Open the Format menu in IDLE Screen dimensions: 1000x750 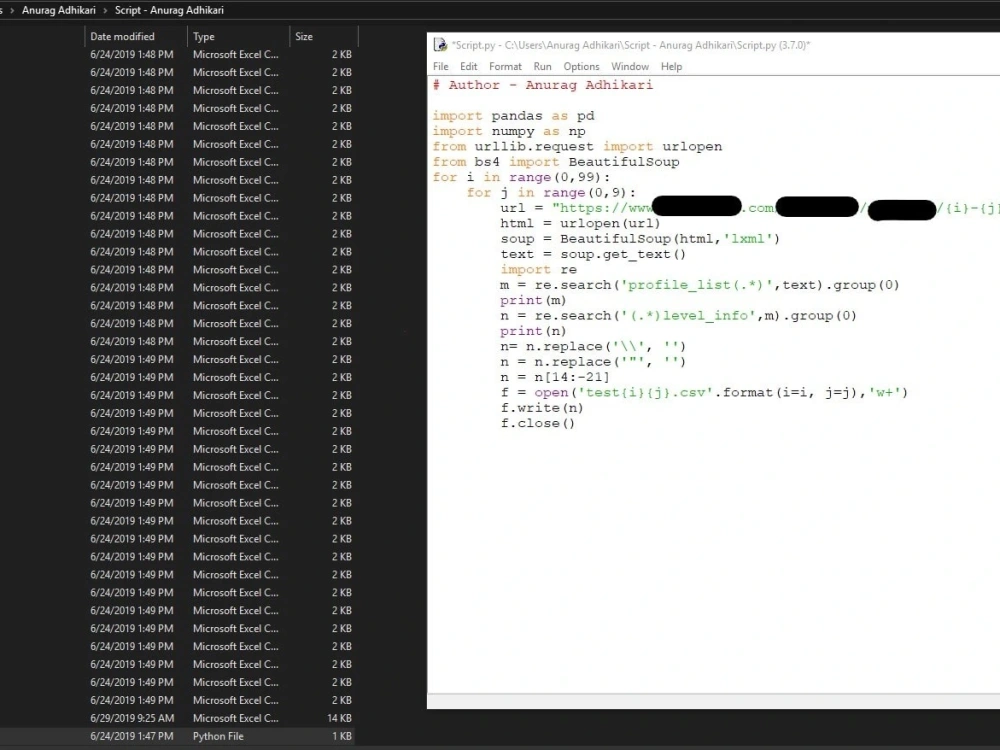click(505, 66)
